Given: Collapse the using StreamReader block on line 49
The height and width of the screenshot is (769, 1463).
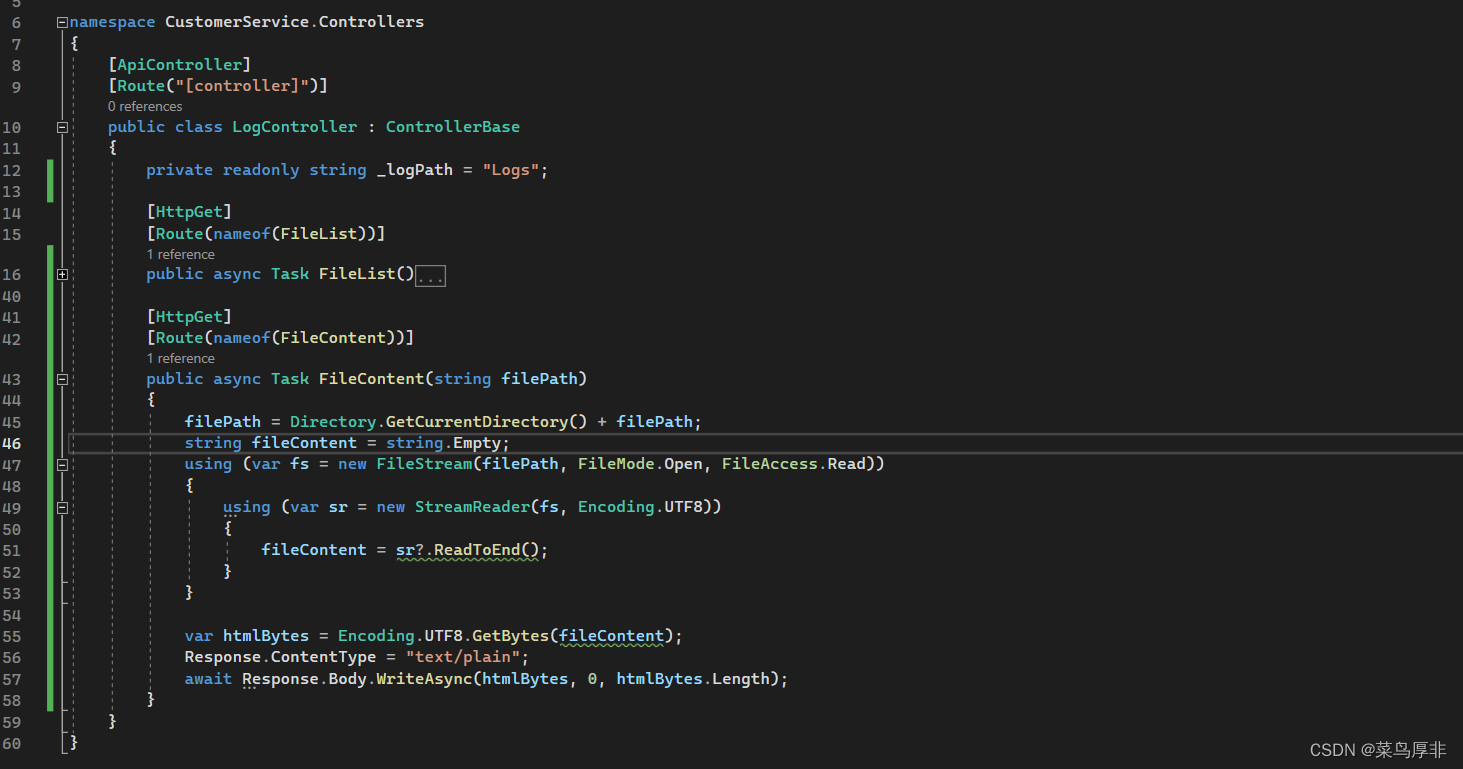Looking at the screenshot, I should coord(62,507).
